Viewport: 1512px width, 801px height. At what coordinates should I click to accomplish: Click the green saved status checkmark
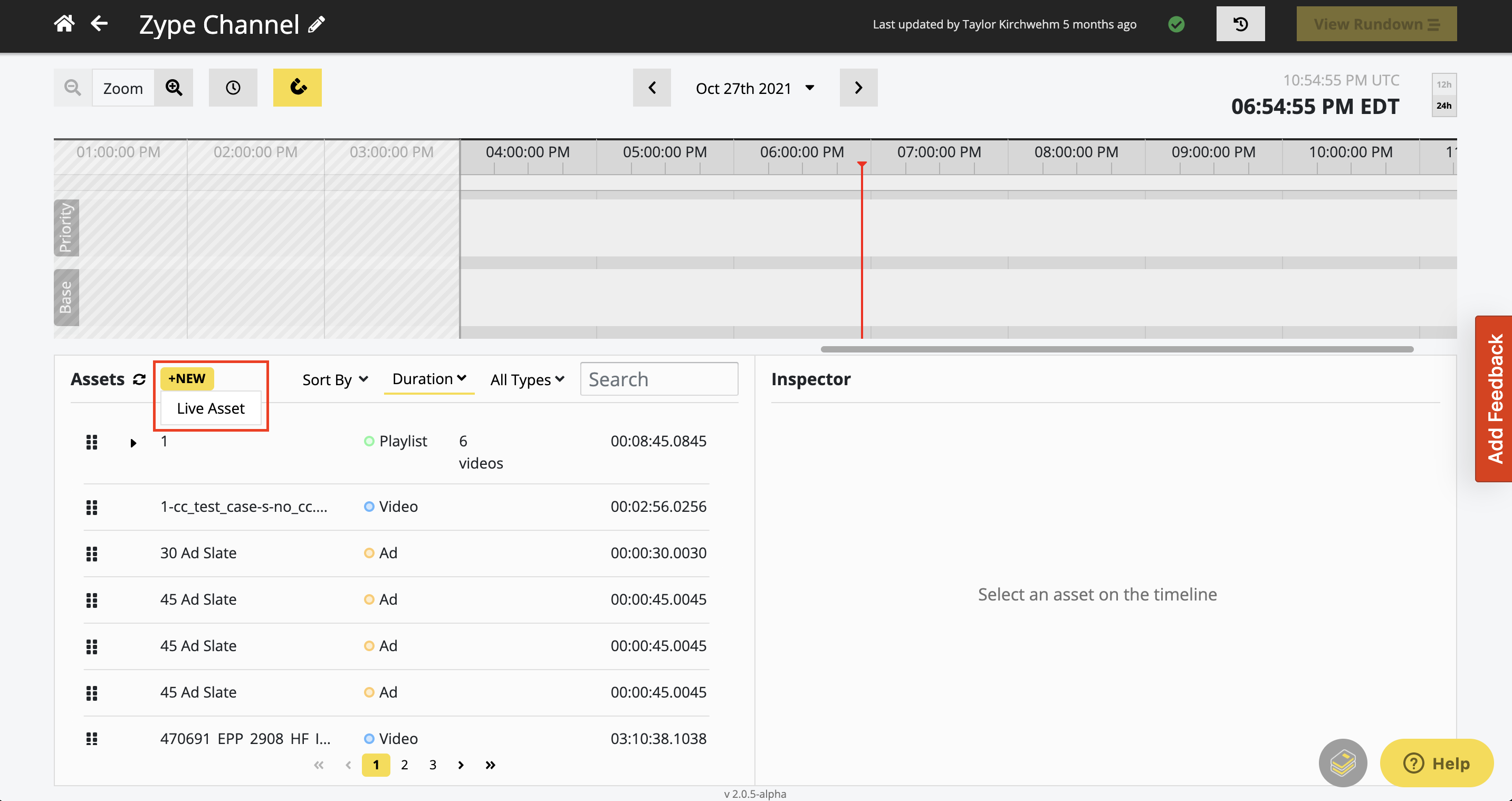(1176, 24)
